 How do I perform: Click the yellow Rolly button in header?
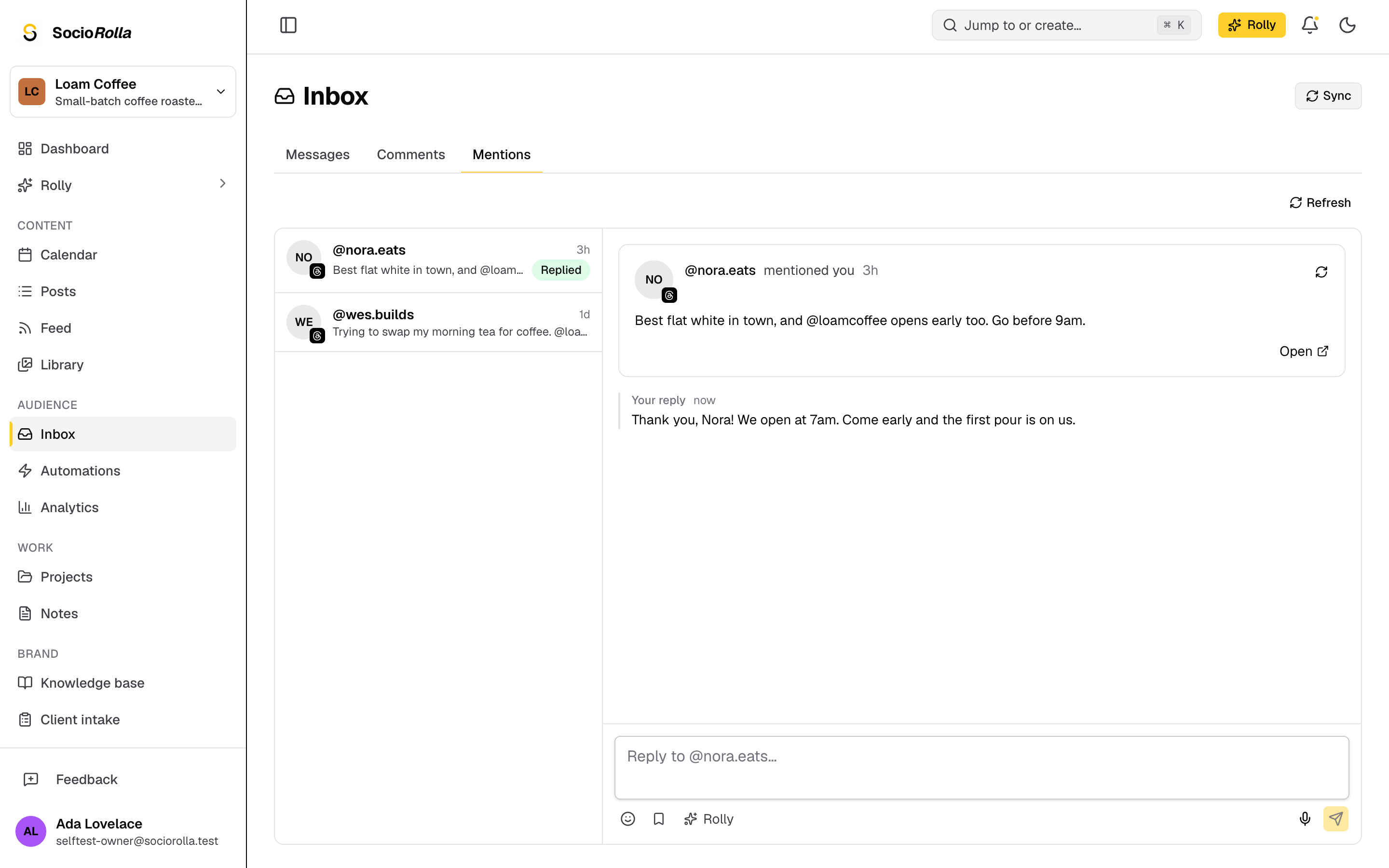1251,25
